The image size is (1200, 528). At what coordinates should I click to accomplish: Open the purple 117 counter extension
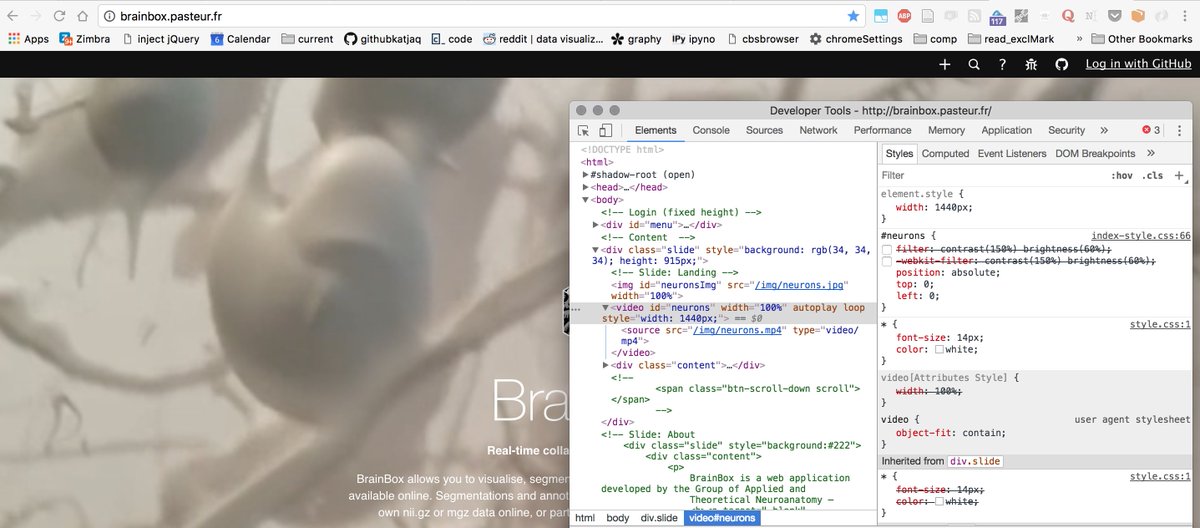(x=997, y=17)
